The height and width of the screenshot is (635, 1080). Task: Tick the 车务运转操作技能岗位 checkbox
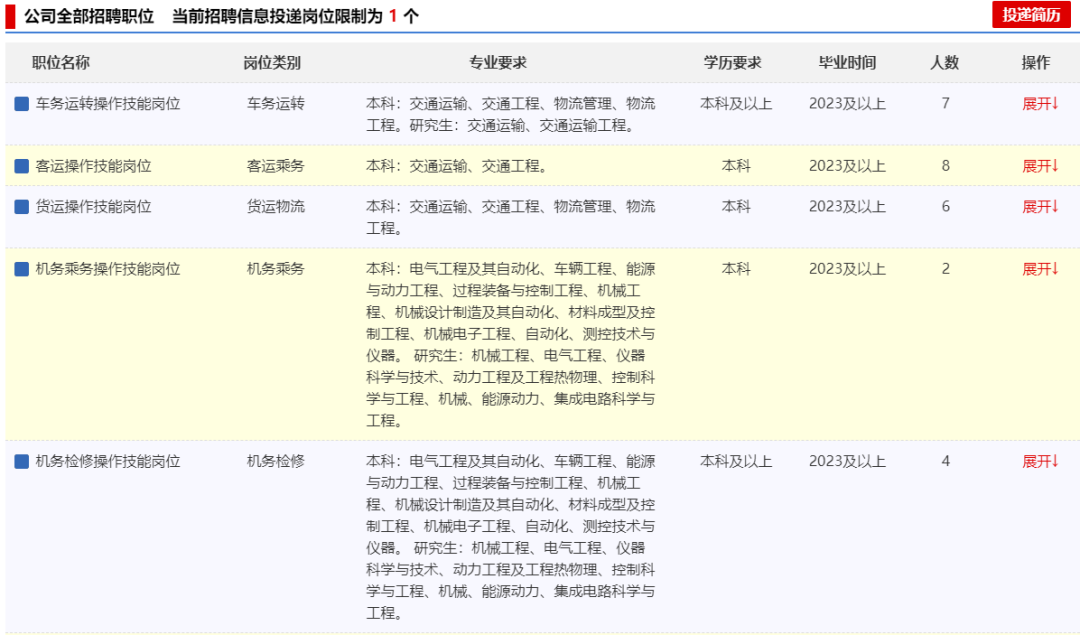click(21, 104)
